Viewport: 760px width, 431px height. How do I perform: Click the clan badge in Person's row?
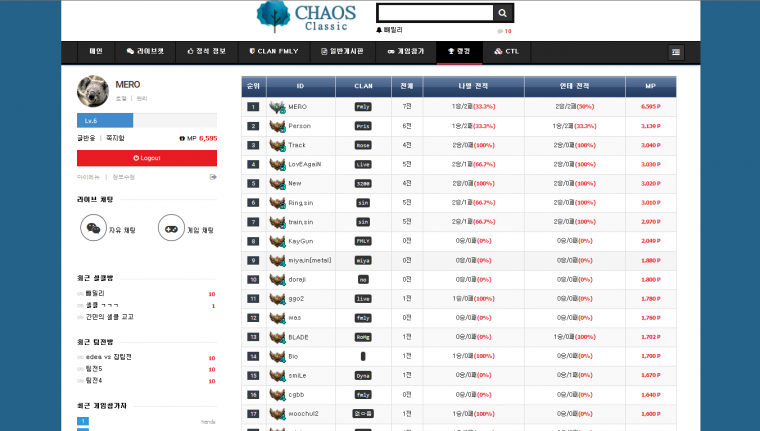(363, 126)
